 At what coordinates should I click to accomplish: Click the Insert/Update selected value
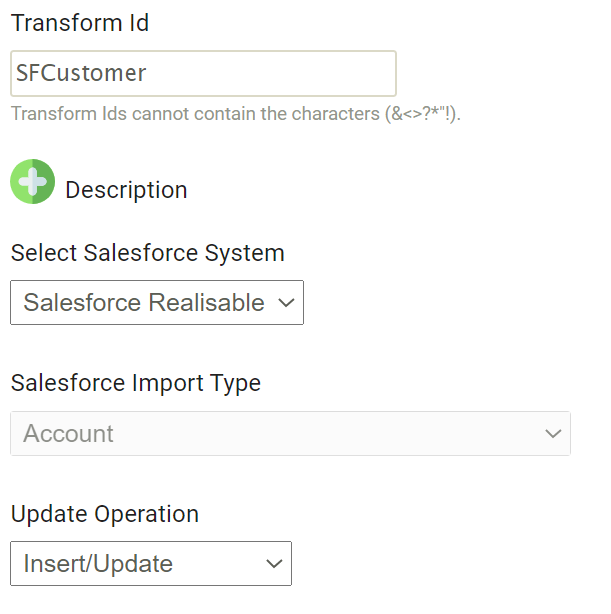coord(98,564)
